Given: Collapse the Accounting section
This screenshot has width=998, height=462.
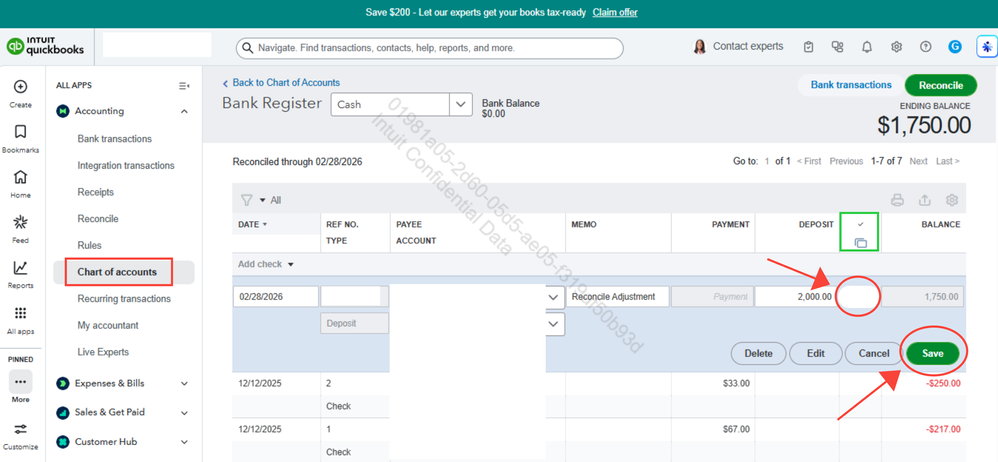Looking at the screenshot, I should [184, 111].
